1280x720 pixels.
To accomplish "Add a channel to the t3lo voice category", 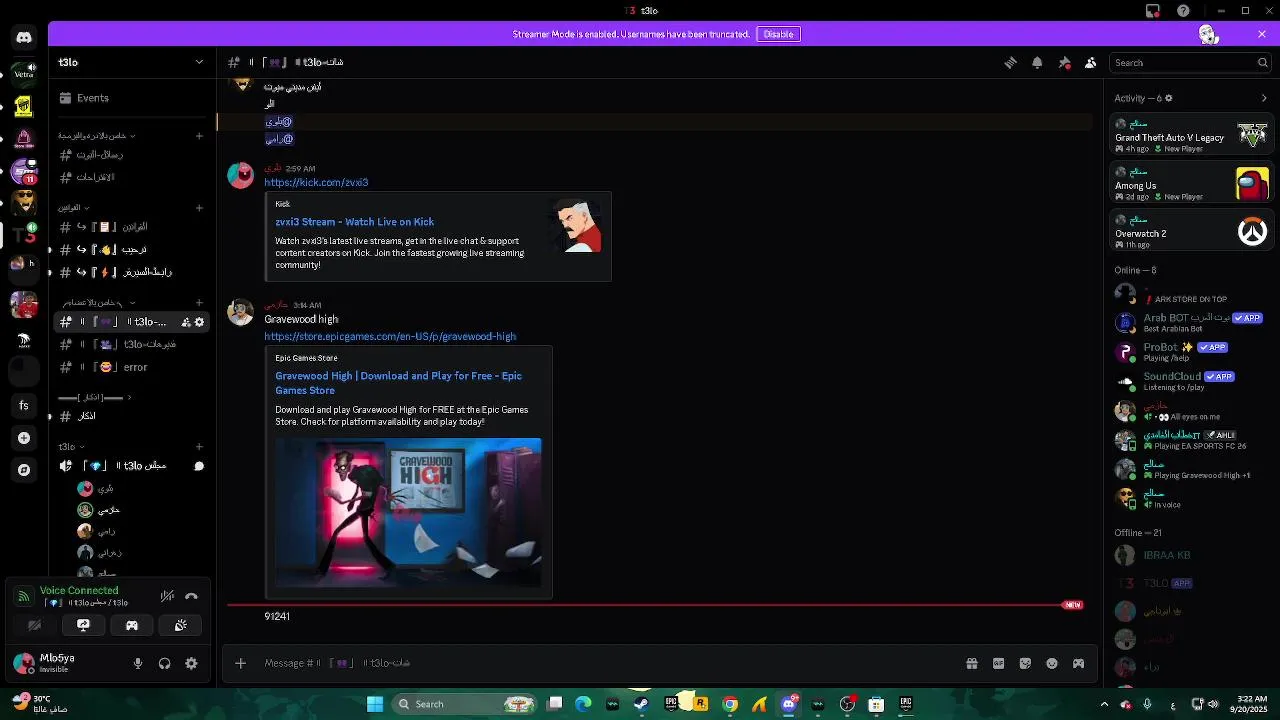I will (x=199, y=447).
